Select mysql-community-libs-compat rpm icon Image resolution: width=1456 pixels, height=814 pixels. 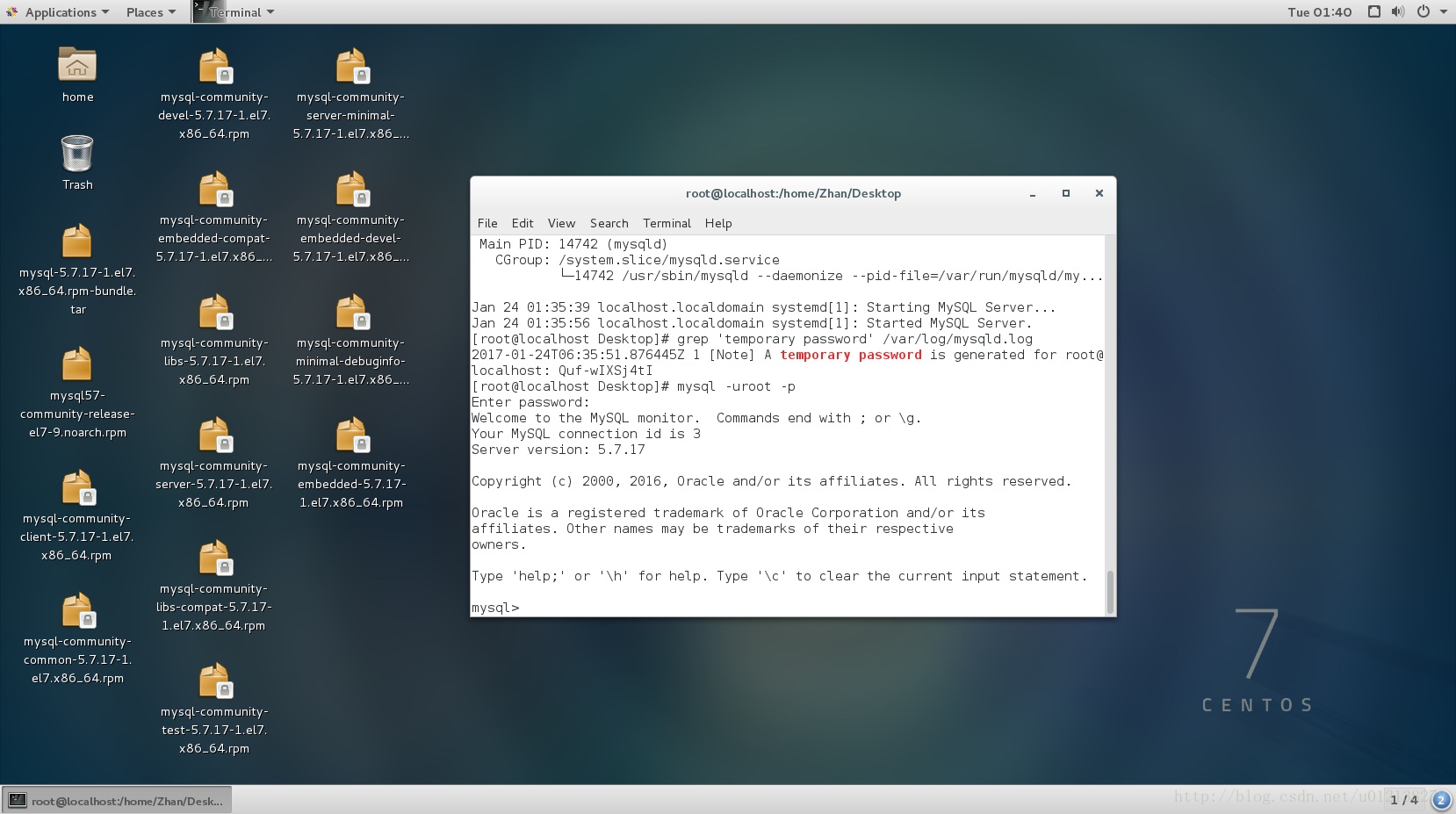[x=214, y=557]
